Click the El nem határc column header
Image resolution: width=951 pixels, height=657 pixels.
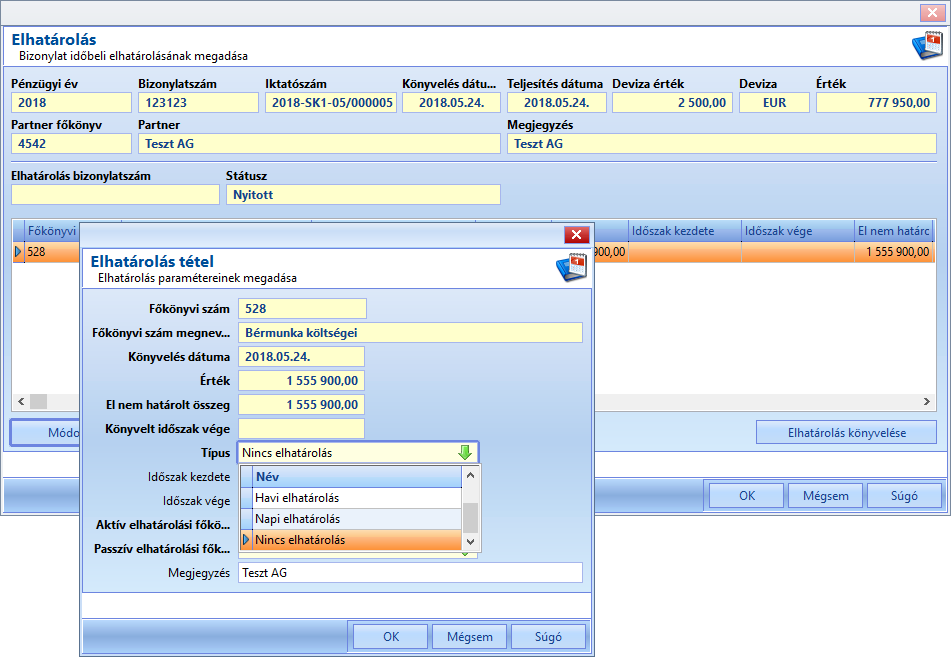click(893, 231)
